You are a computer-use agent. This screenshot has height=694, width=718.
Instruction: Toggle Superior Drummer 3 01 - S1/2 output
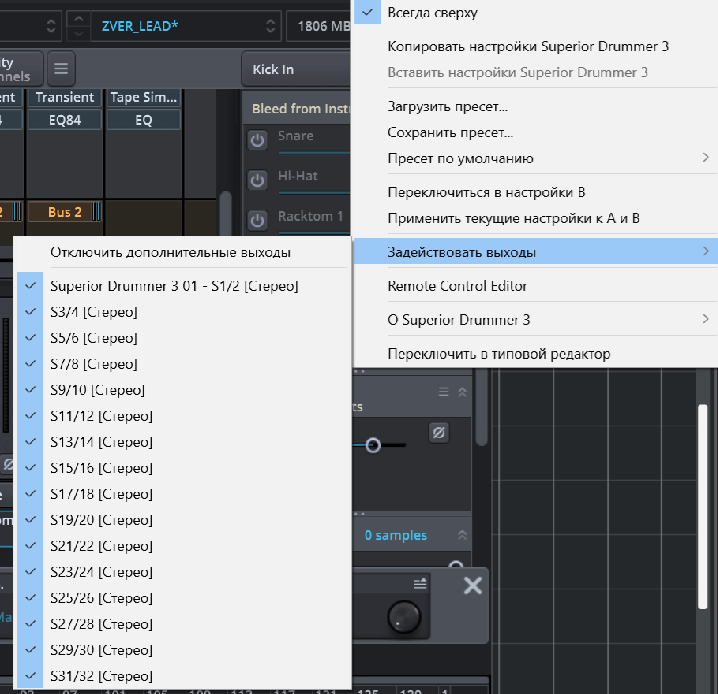click(183, 286)
